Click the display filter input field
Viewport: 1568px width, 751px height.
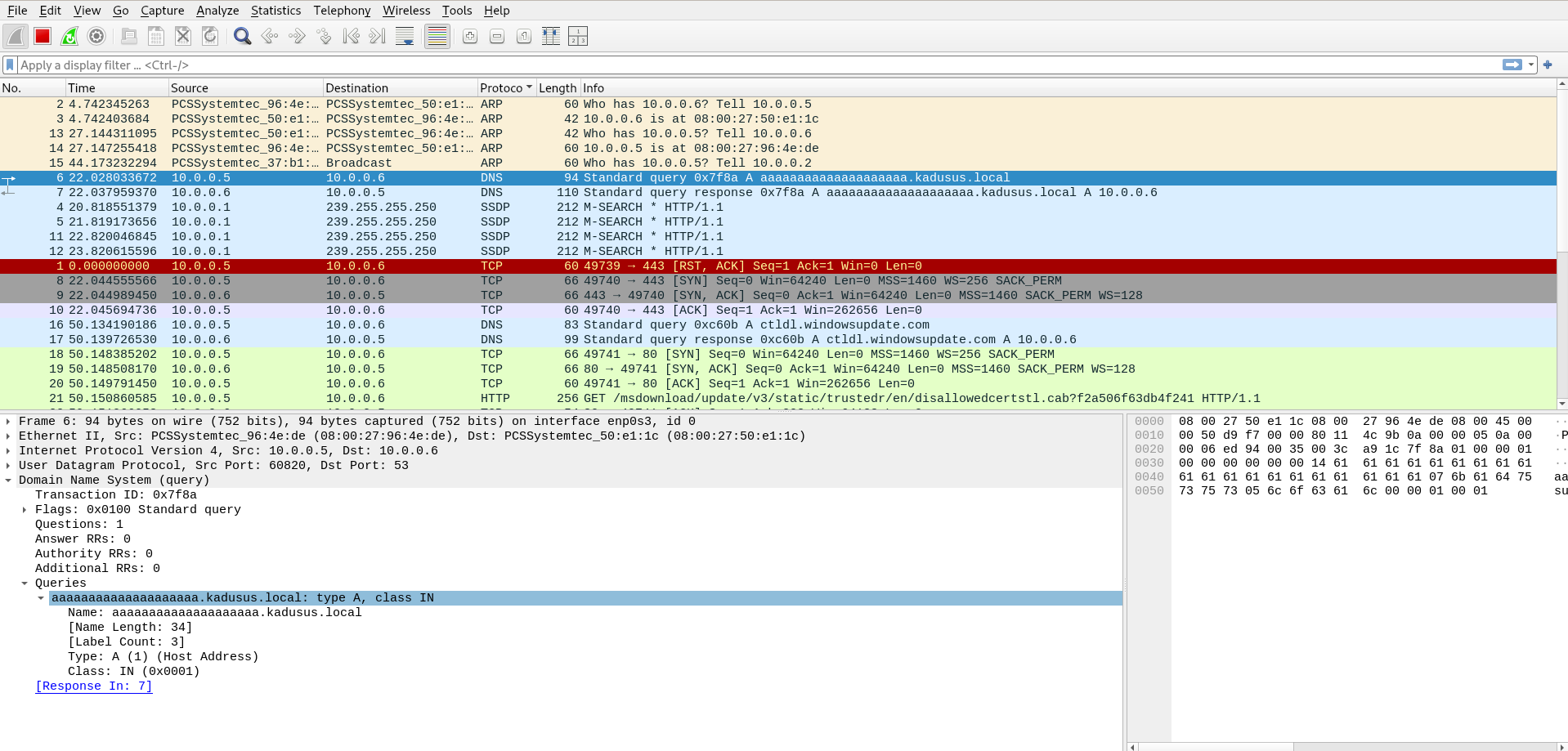[x=736, y=65]
